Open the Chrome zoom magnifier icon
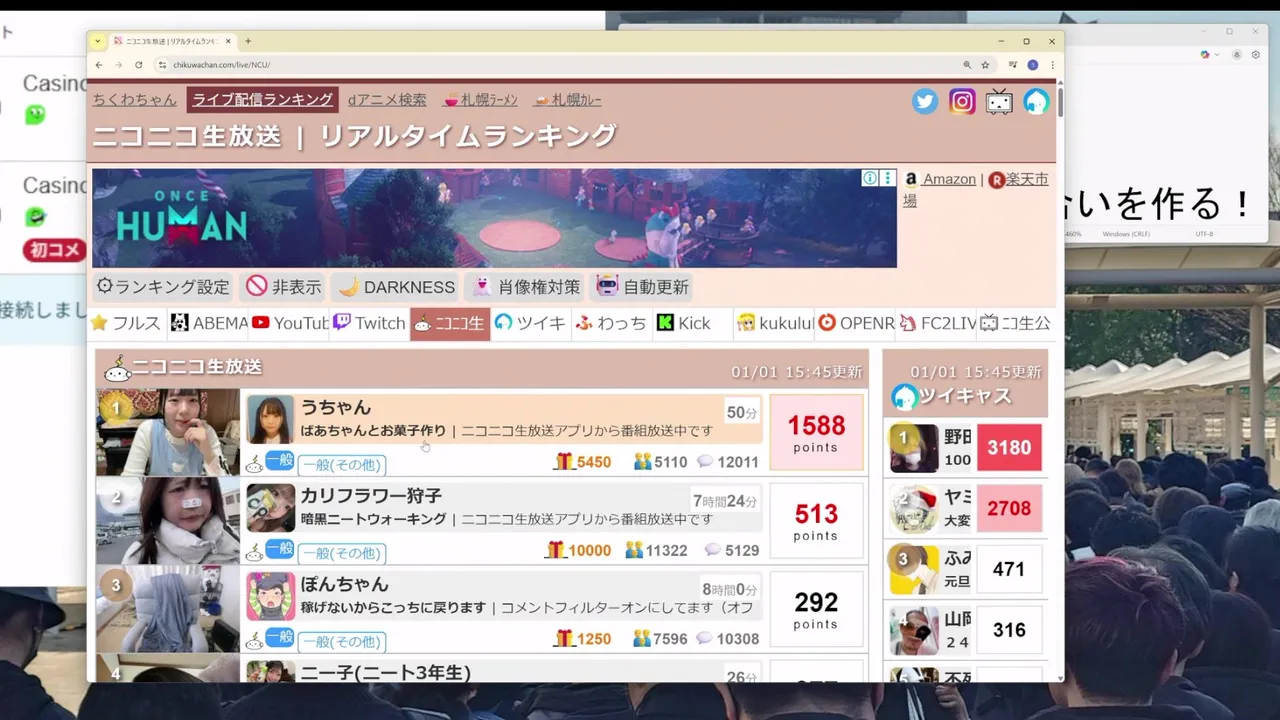Viewport: 1280px width, 720px height. point(967,65)
